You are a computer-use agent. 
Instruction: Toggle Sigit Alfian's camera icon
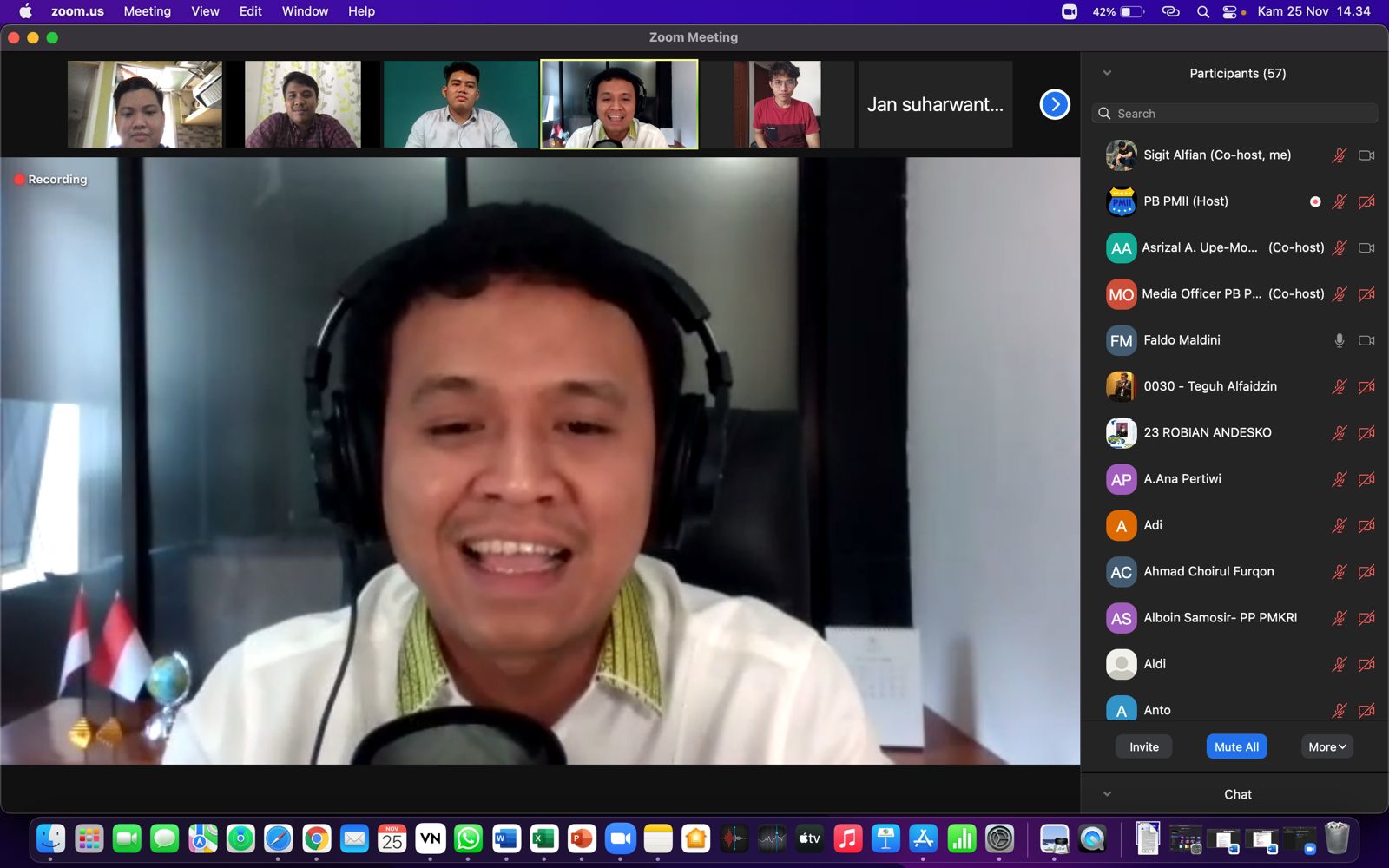pos(1366,155)
